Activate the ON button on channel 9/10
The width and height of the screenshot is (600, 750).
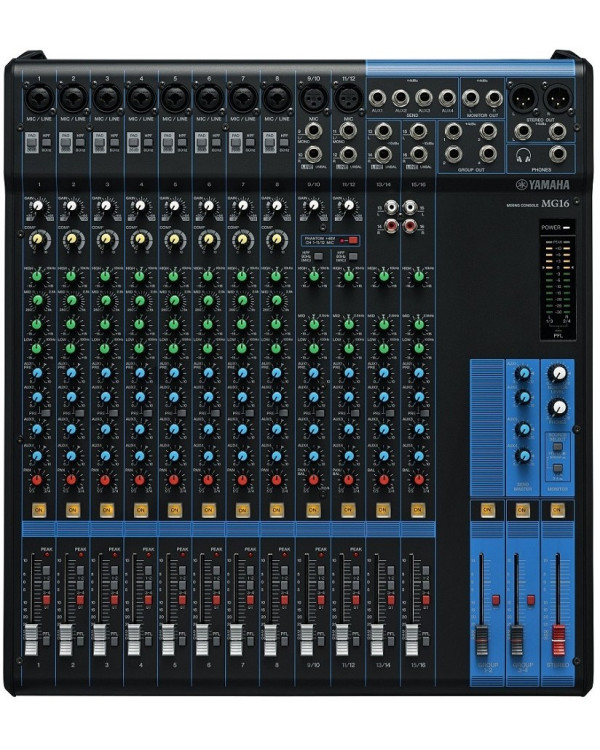click(x=313, y=510)
